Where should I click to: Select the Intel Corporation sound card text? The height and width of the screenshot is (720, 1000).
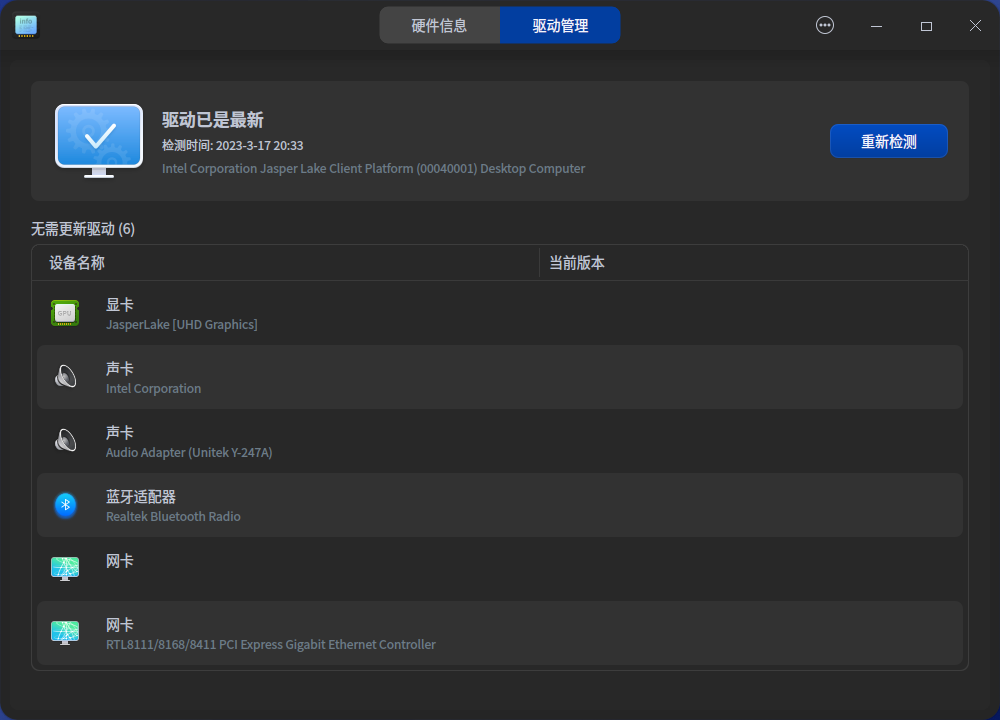[x=154, y=388]
